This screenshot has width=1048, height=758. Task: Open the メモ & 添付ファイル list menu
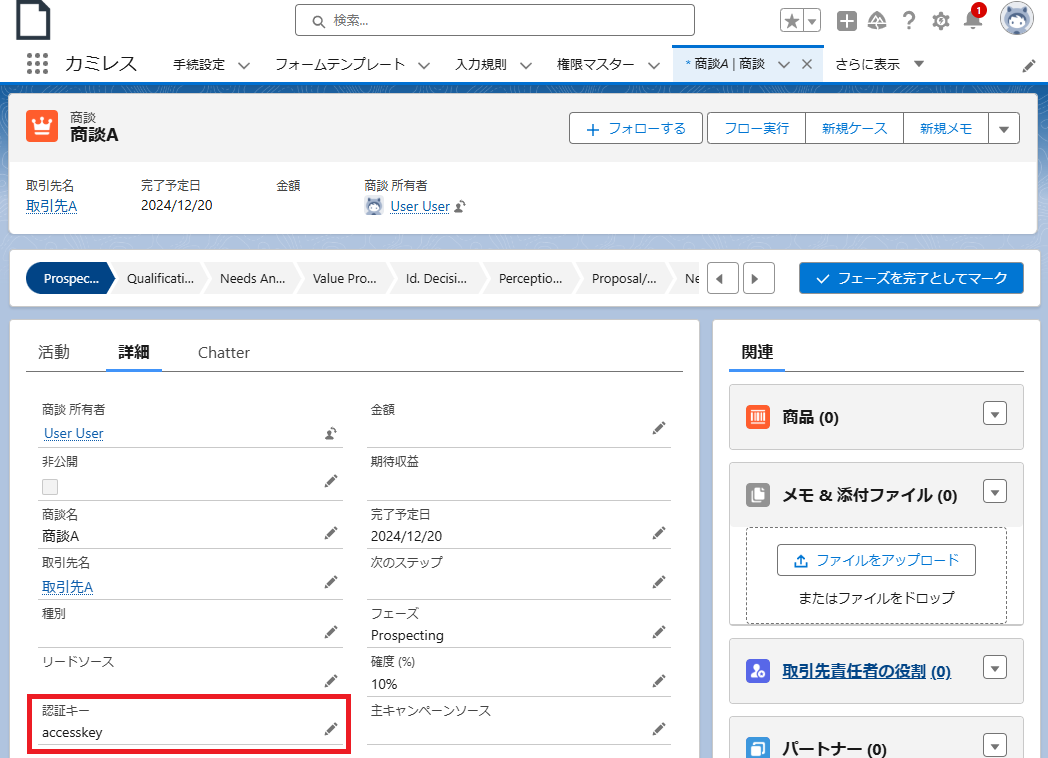995,492
